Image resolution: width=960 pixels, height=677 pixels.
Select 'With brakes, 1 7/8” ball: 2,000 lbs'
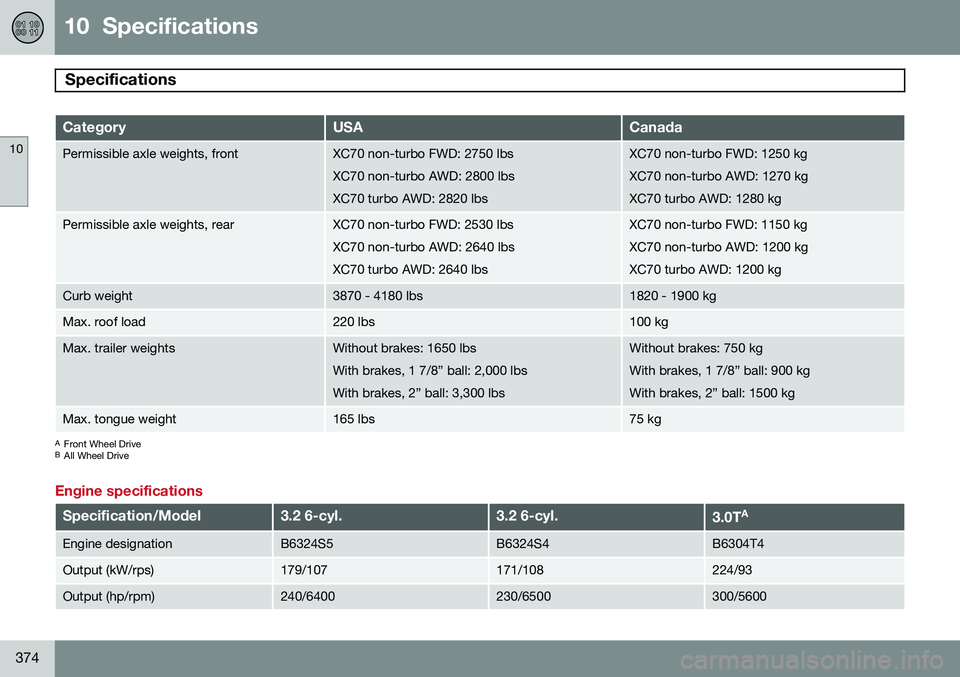pyautogui.click(x=430, y=371)
